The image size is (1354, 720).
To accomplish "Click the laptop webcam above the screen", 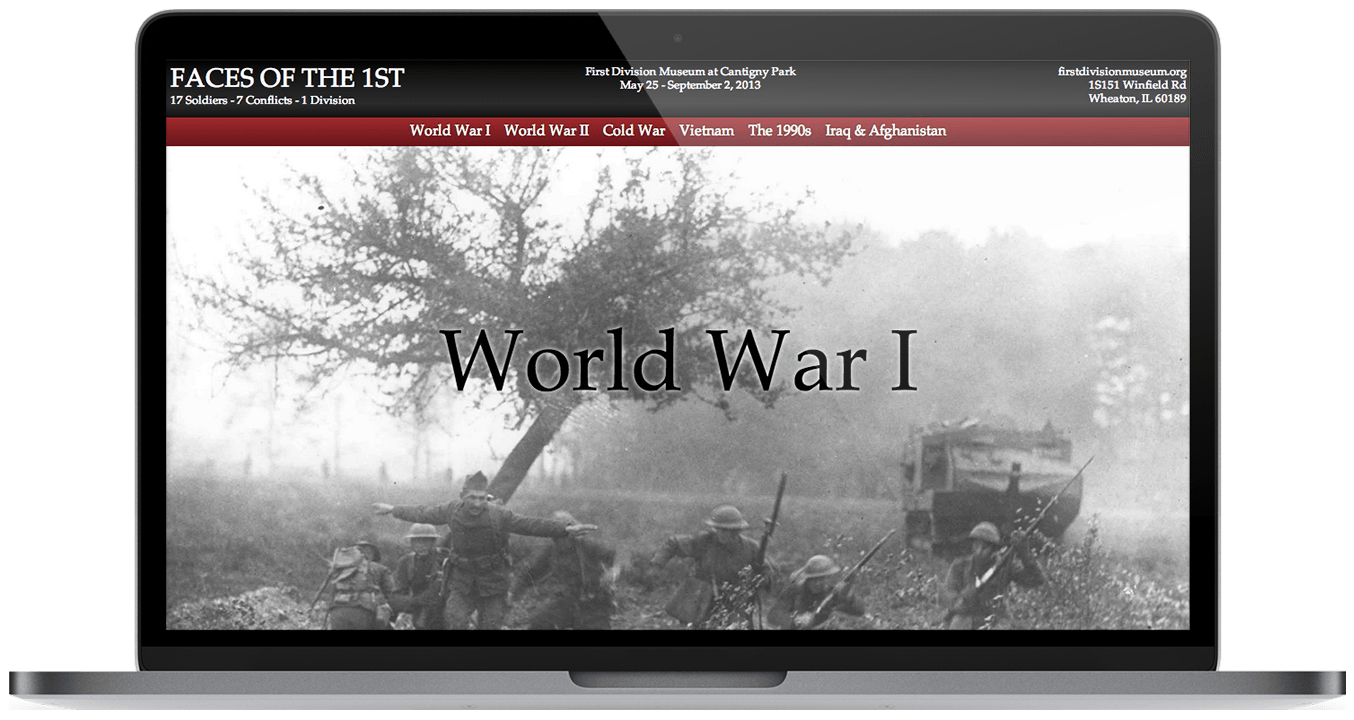I will click(x=677, y=38).
